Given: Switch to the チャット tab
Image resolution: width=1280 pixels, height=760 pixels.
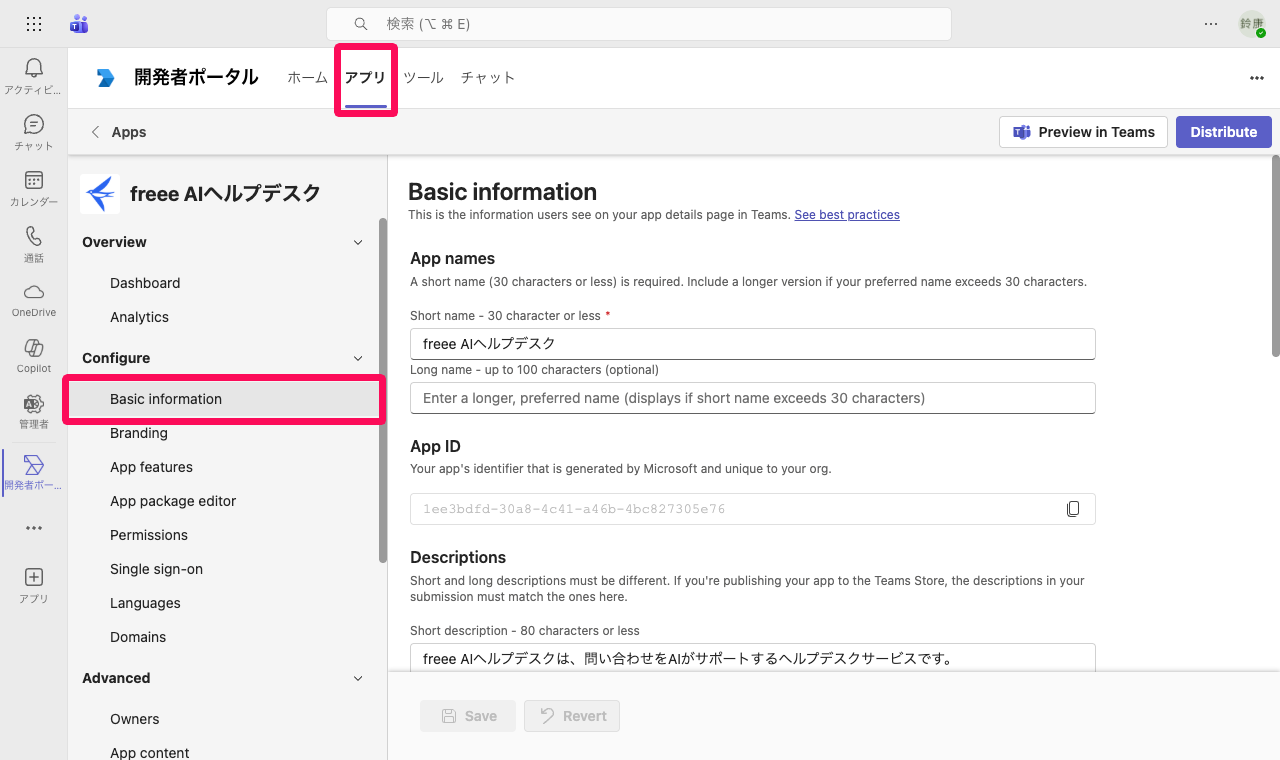Looking at the screenshot, I should [488, 78].
